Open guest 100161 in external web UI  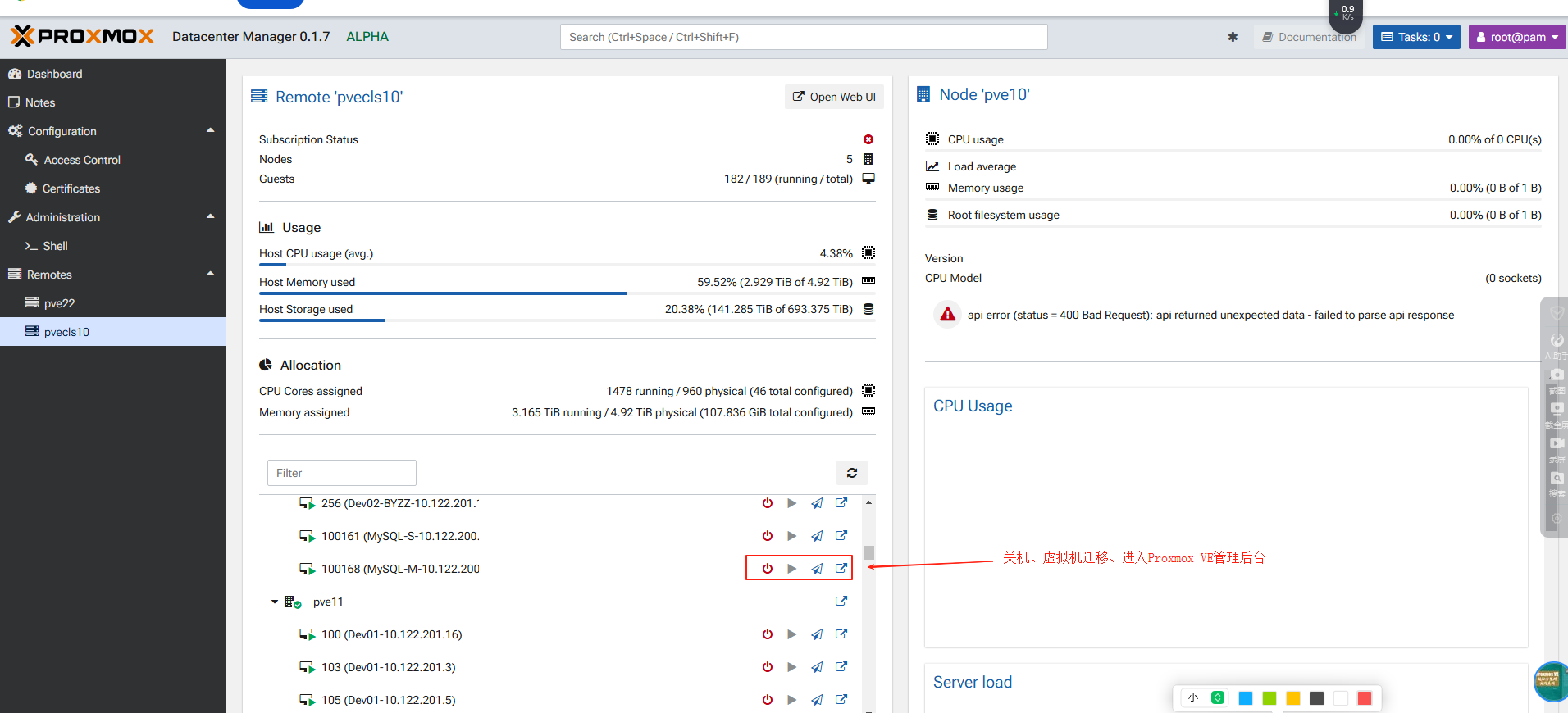pos(841,536)
